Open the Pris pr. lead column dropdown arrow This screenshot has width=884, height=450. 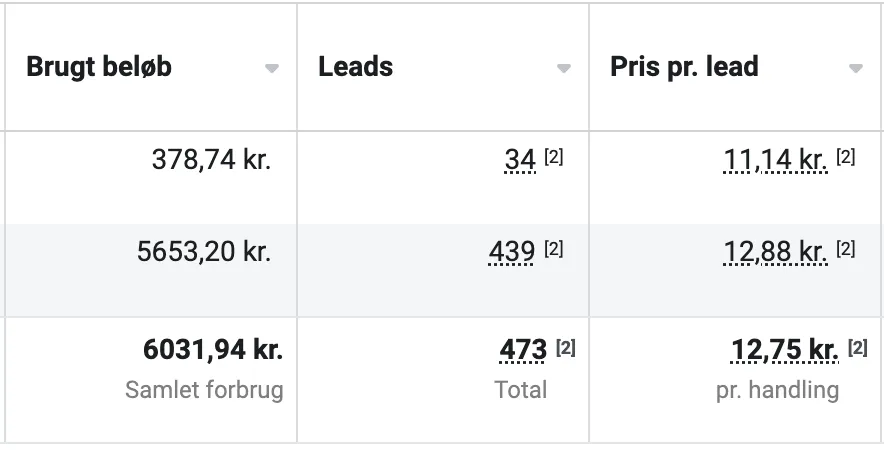tap(856, 68)
